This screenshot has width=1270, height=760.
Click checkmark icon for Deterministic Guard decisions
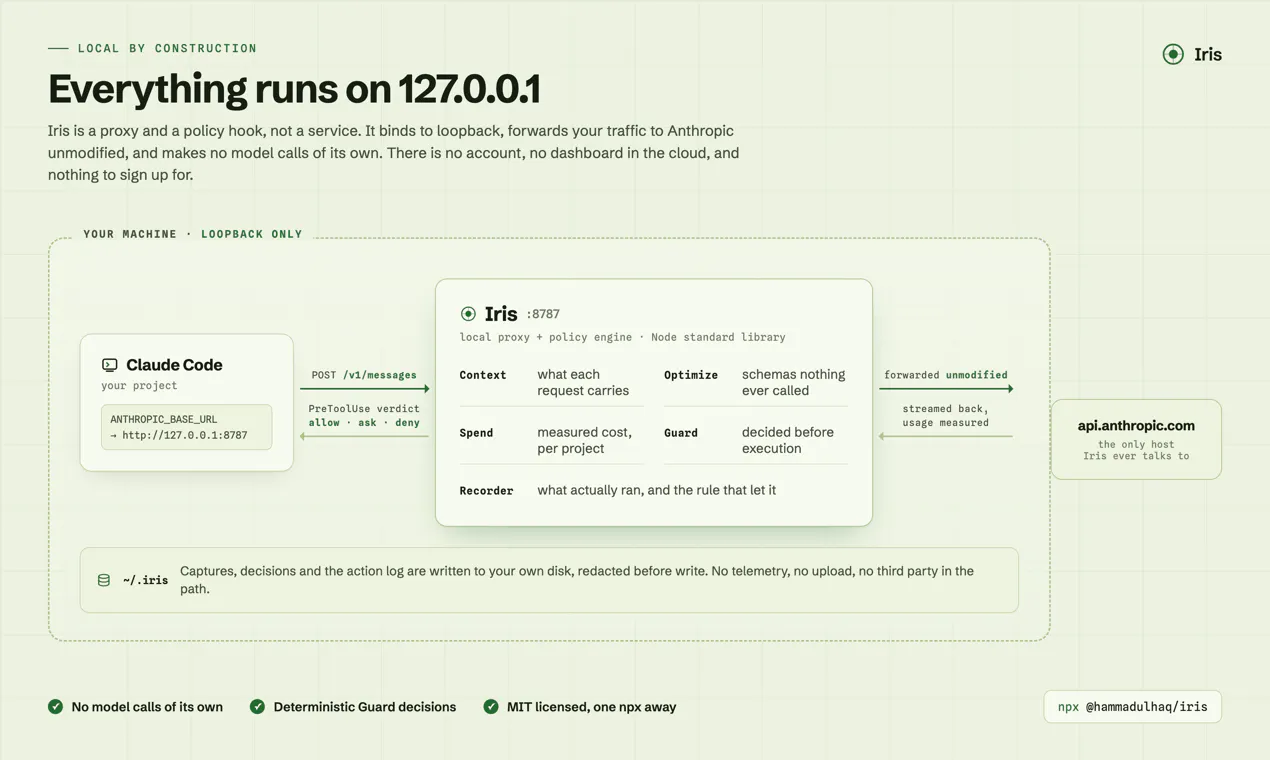(258, 707)
